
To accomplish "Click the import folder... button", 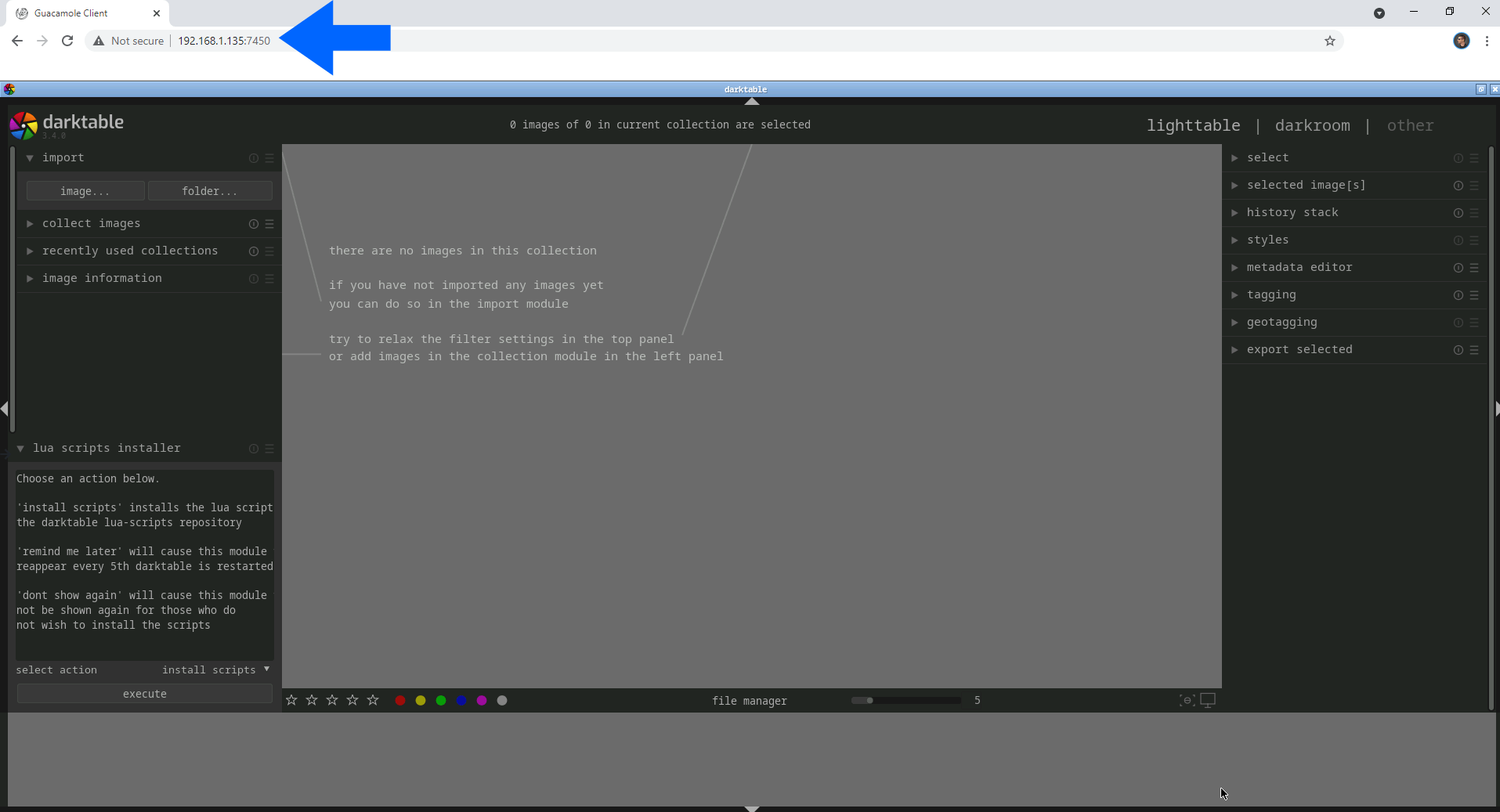I will pos(210,191).
